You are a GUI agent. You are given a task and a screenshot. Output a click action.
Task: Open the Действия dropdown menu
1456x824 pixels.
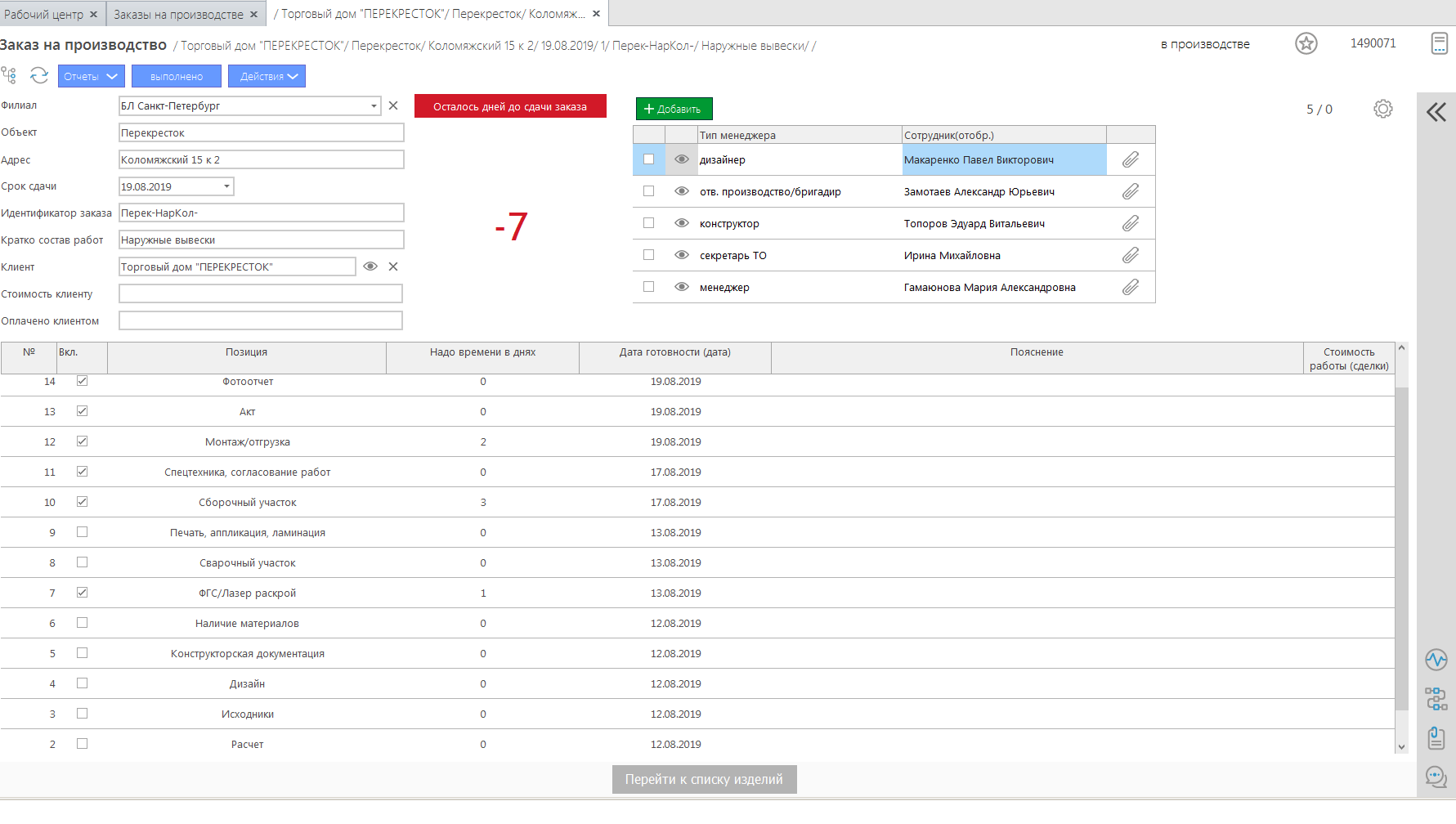pyautogui.click(x=268, y=76)
